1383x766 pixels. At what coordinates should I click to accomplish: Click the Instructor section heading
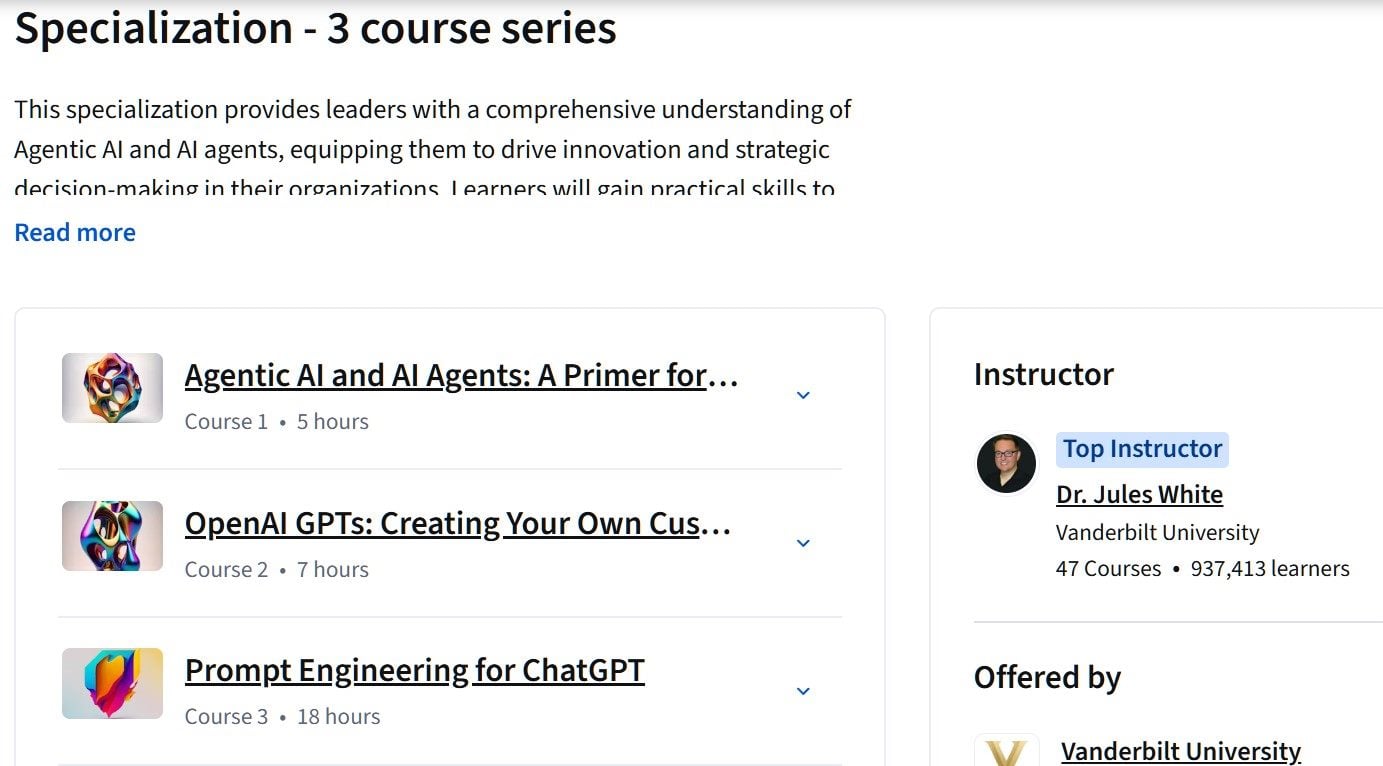[1043, 374]
